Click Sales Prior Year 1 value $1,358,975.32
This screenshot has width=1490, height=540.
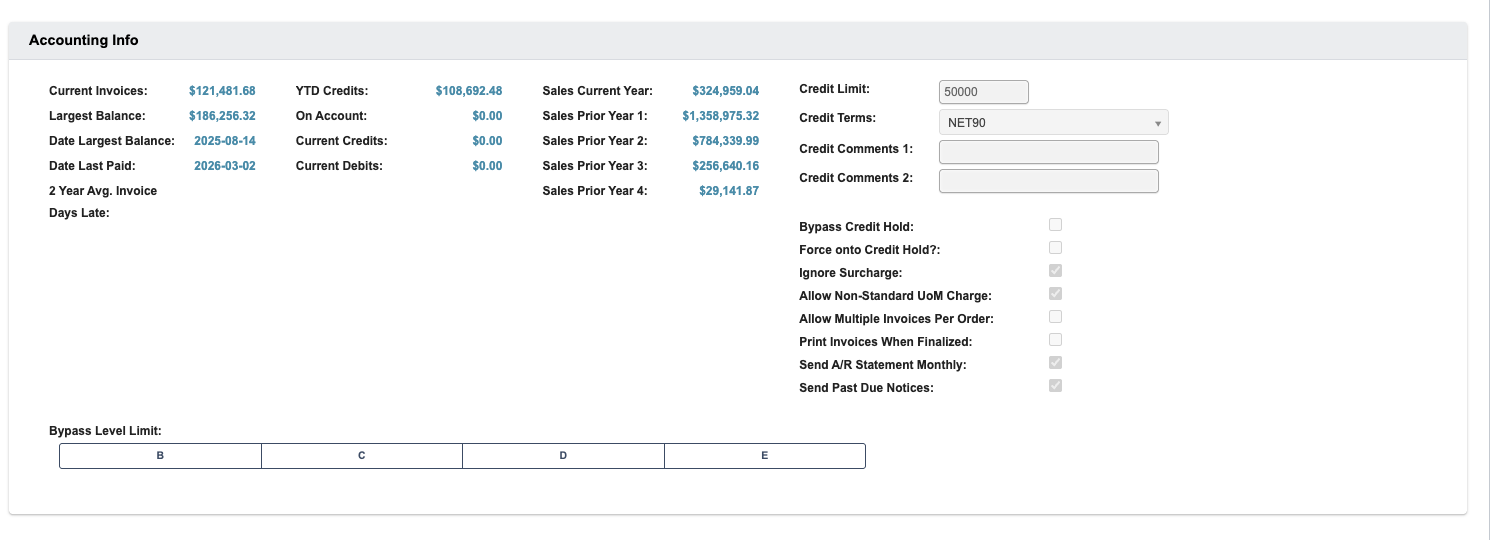pos(721,116)
